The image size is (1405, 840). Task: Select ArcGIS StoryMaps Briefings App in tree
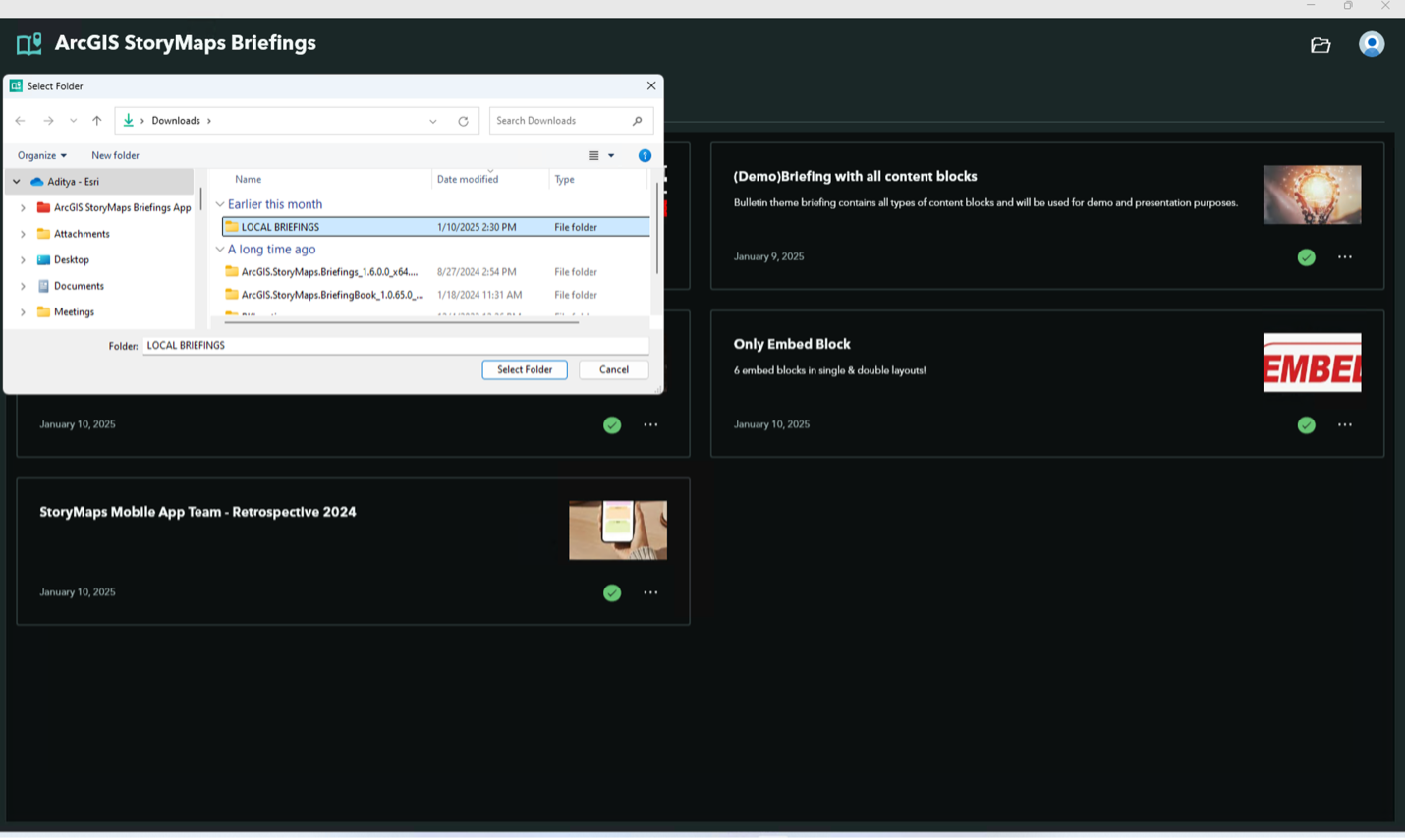point(123,208)
